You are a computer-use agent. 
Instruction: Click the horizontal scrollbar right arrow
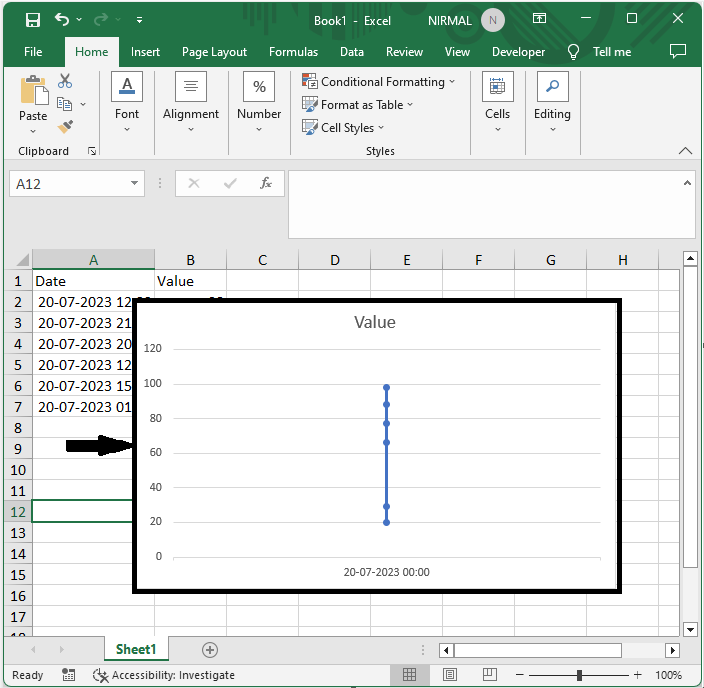click(x=672, y=650)
